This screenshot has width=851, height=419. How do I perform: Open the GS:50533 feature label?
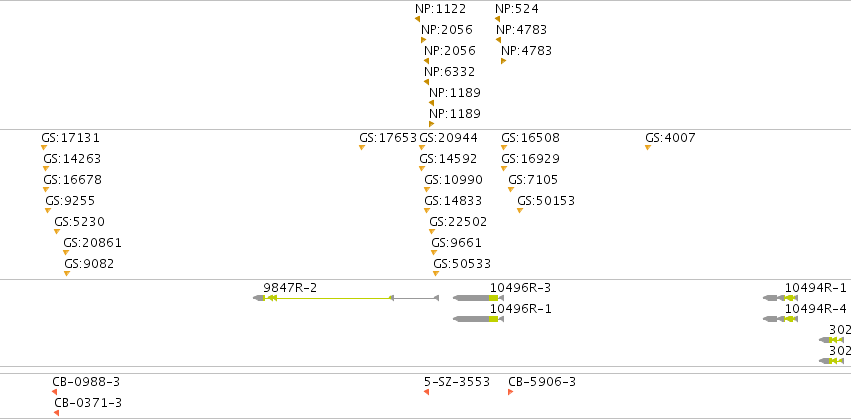coord(462,264)
